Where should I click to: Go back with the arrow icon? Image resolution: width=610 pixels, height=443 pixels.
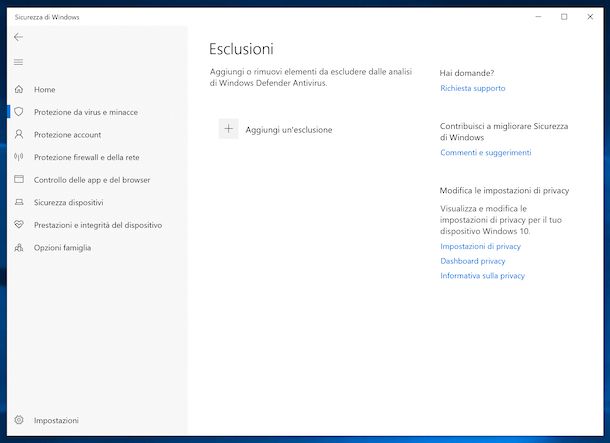point(18,37)
